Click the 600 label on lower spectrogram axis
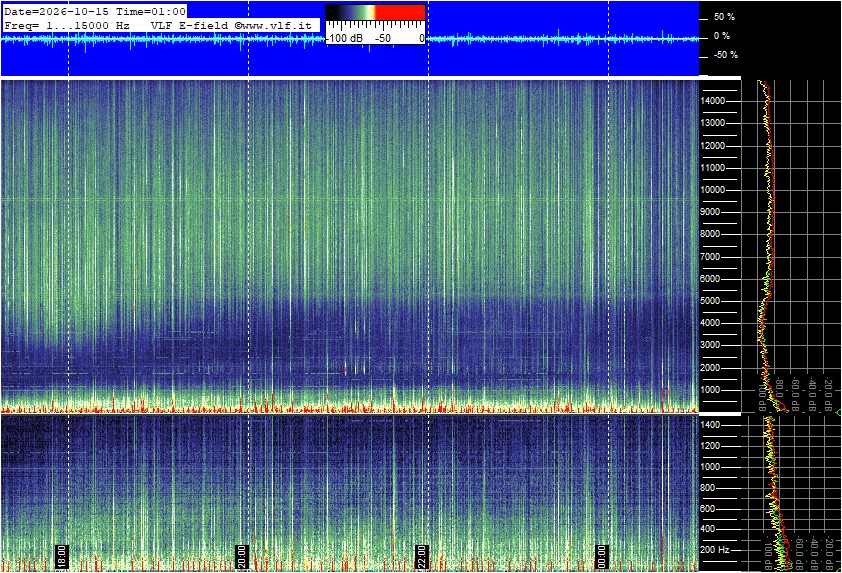The image size is (842, 573). (708, 509)
